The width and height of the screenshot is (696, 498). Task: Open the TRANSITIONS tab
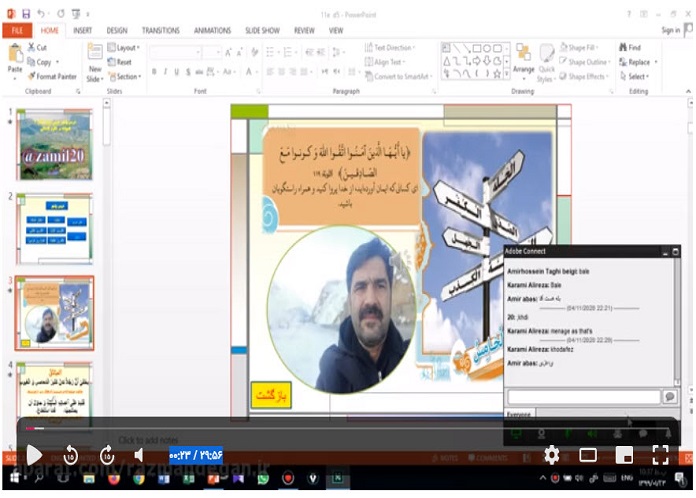click(161, 30)
